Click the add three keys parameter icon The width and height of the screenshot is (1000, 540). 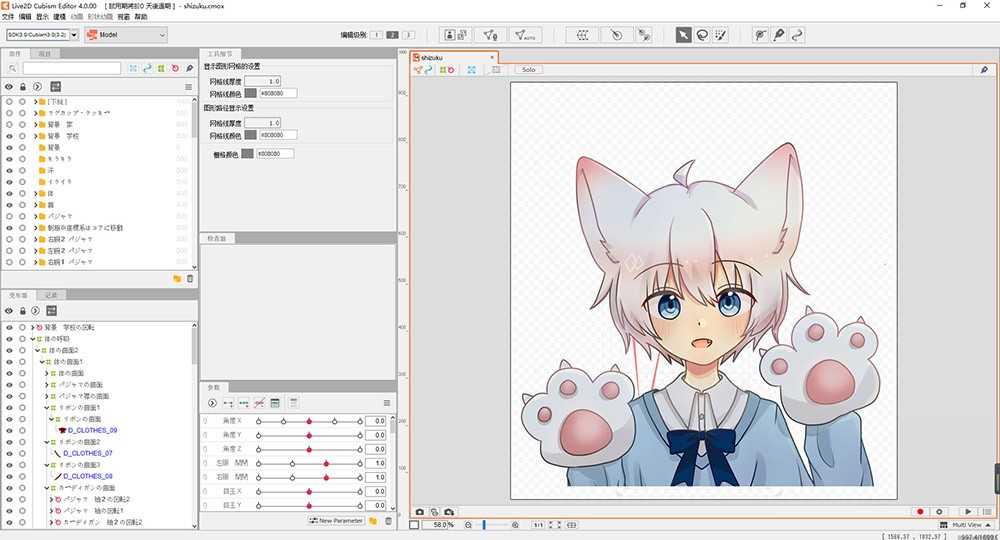click(x=244, y=403)
